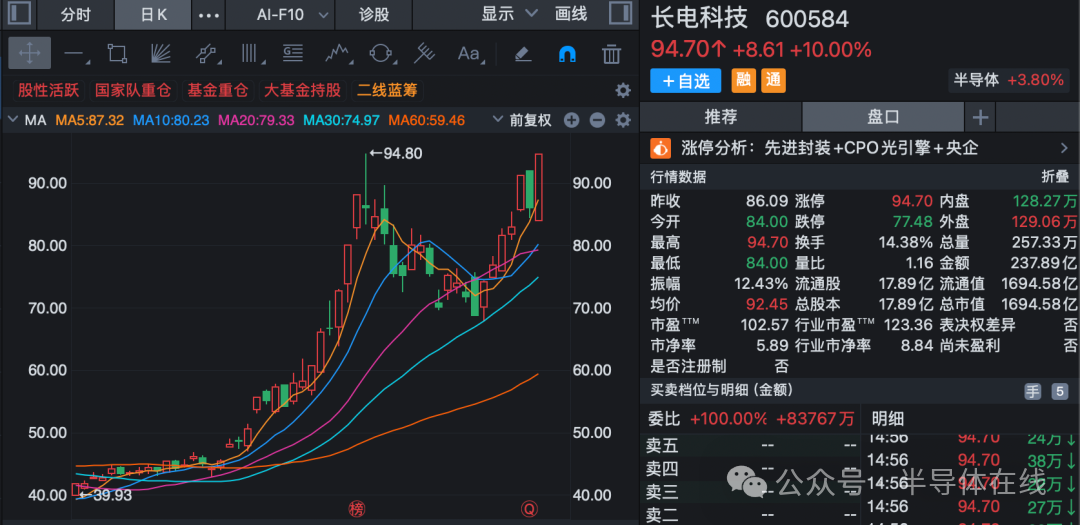Select the horizontal line drawing tool
The image size is (1080, 525).
[74, 53]
